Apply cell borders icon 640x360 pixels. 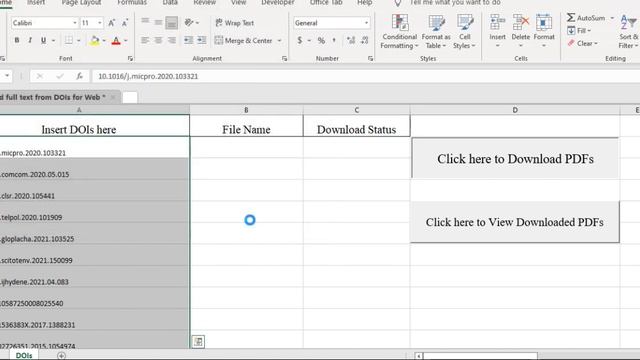(69, 40)
